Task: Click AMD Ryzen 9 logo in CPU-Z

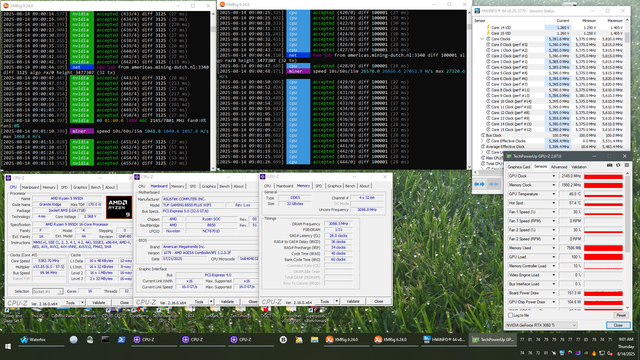Action: tap(119, 208)
